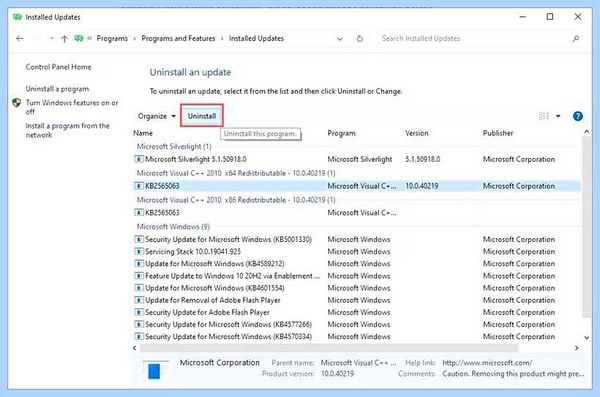This screenshot has height=397, width=600.
Task: Click icon of Update KB4589212
Action: 139,264
